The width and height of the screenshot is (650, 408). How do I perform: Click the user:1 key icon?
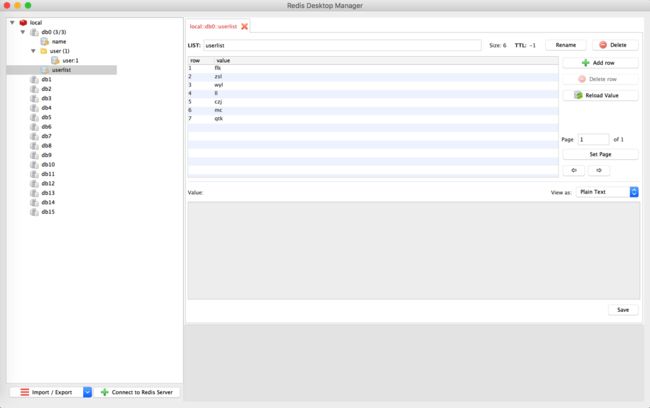[x=55, y=61]
